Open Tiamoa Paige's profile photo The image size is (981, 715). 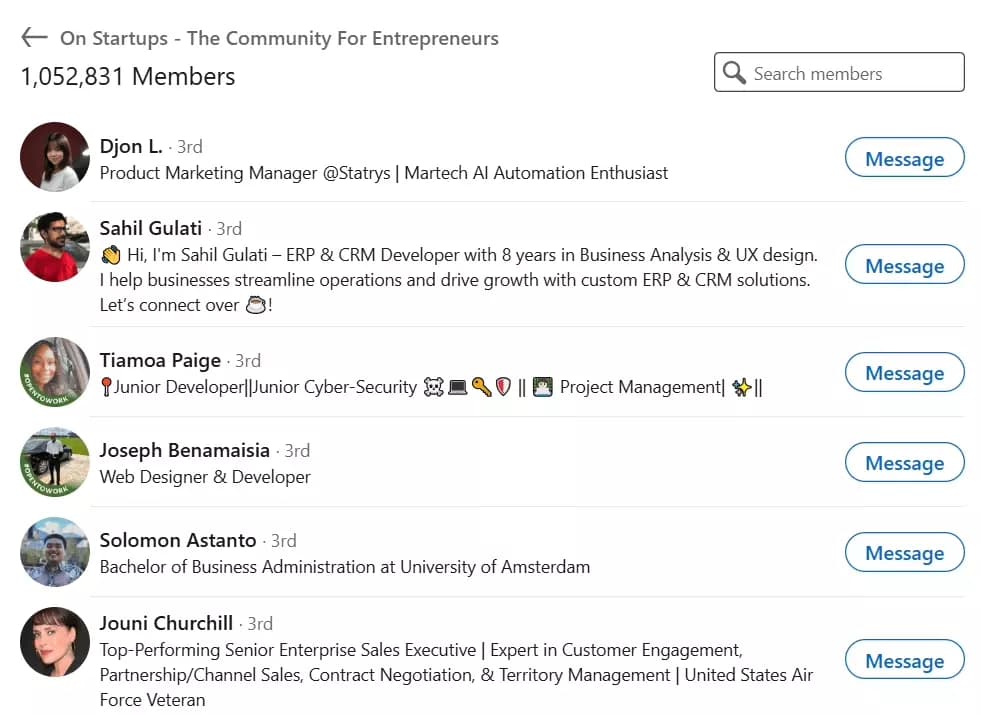(x=54, y=371)
